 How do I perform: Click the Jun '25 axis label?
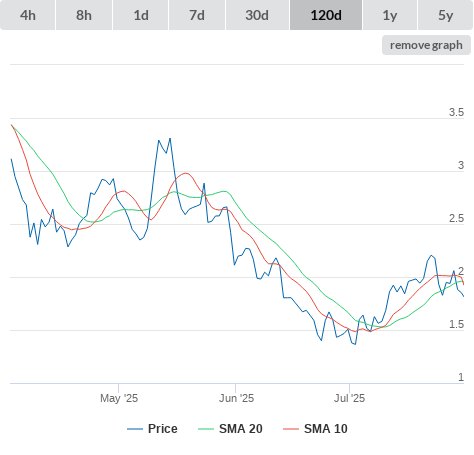[x=236, y=398]
